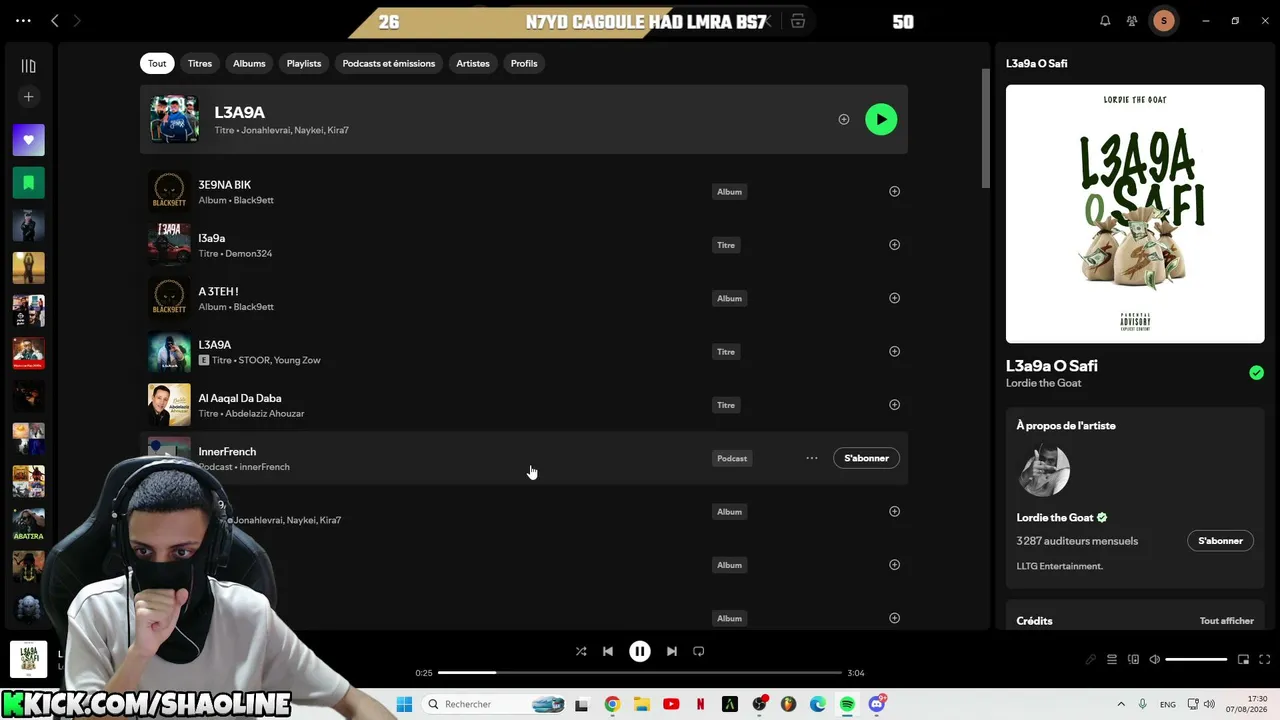Select the Albums filter tab

(249, 63)
